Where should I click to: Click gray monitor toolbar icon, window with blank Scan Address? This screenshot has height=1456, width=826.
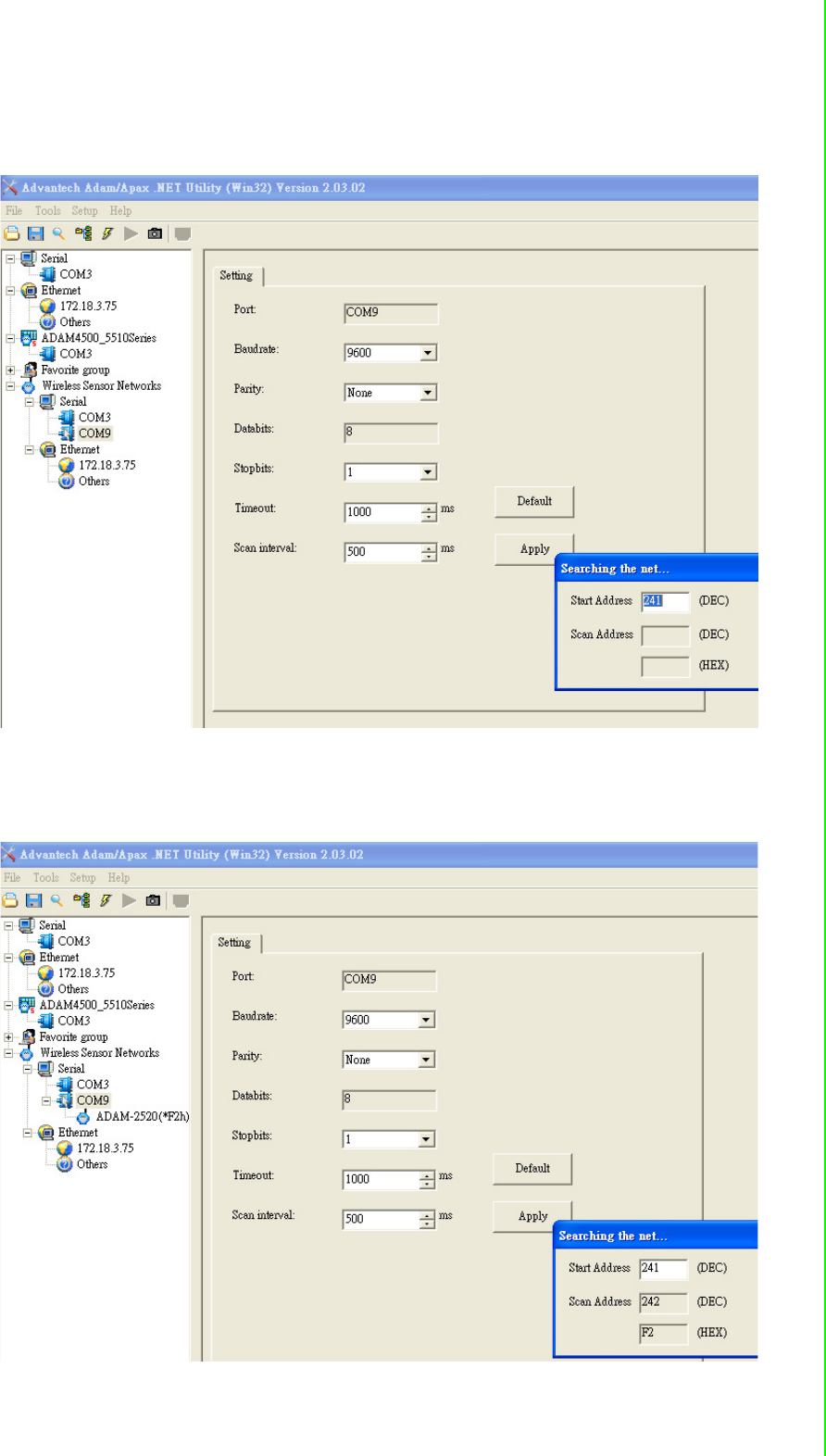coord(182,233)
